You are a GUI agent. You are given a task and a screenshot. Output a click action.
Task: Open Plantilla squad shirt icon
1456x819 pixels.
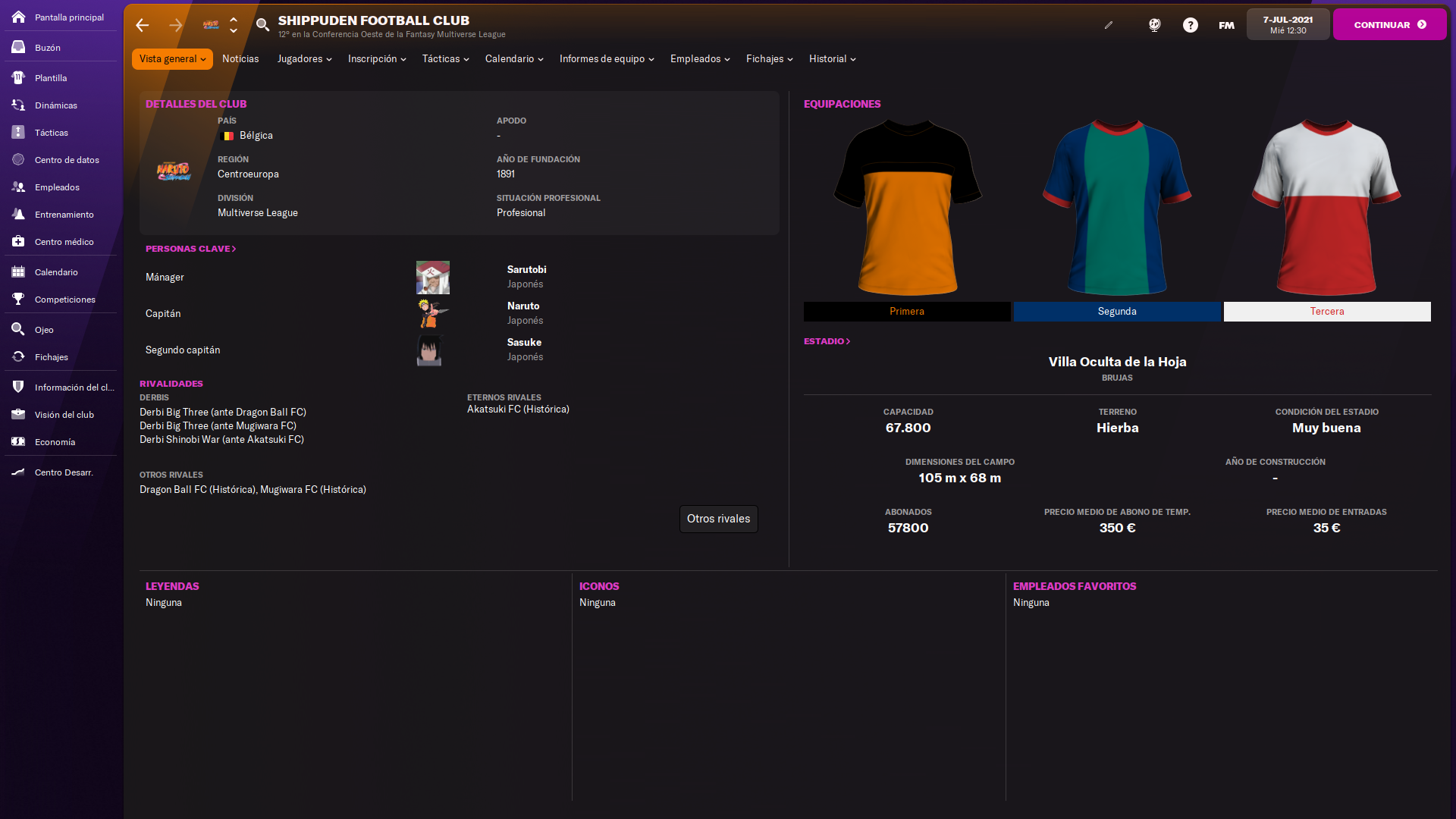click(x=18, y=77)
